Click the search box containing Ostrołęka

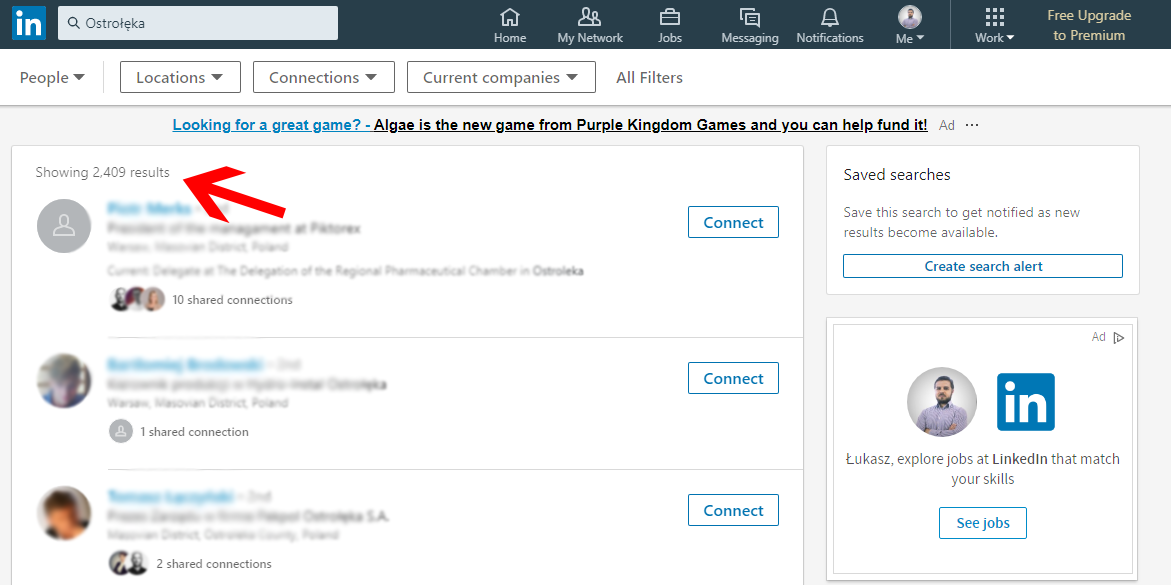click(x=198, y=23)
